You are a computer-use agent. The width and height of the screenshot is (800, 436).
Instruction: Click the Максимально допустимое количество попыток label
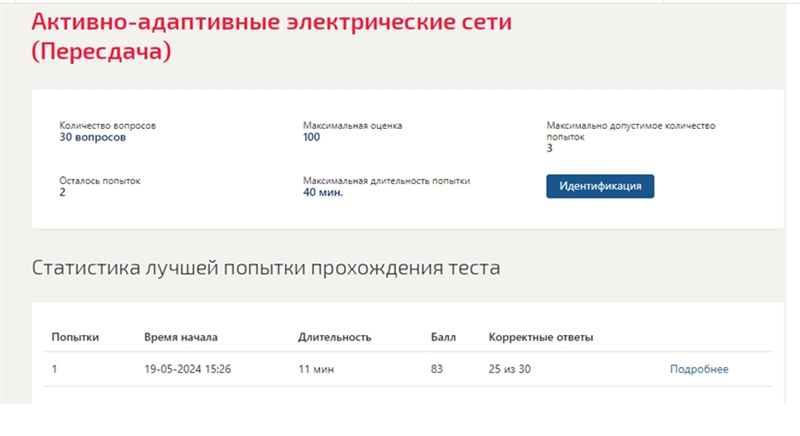click(631, 131)
